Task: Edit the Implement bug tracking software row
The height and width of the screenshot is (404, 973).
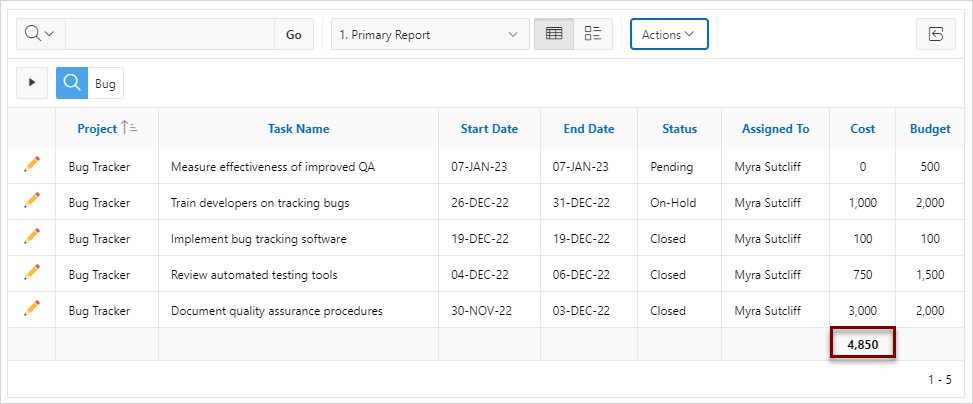Action: click(32, 238)
